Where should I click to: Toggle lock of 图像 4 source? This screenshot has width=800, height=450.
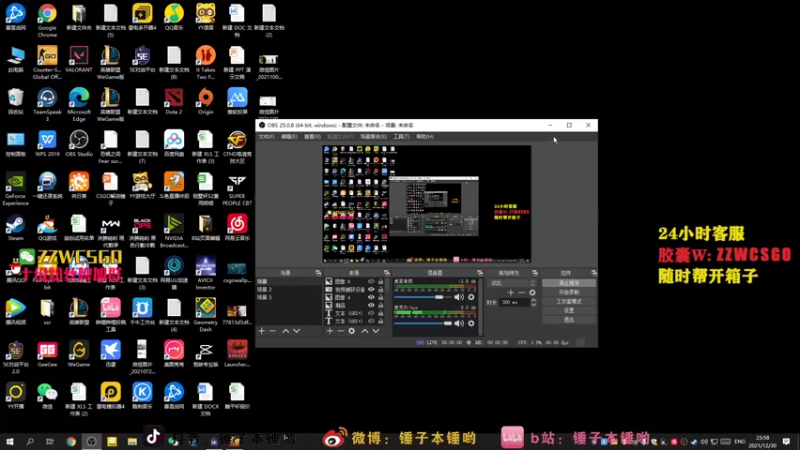point(381,297)
